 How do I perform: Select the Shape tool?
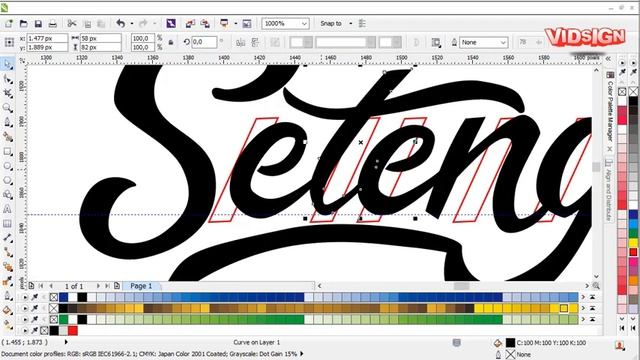tap(7, 79)
